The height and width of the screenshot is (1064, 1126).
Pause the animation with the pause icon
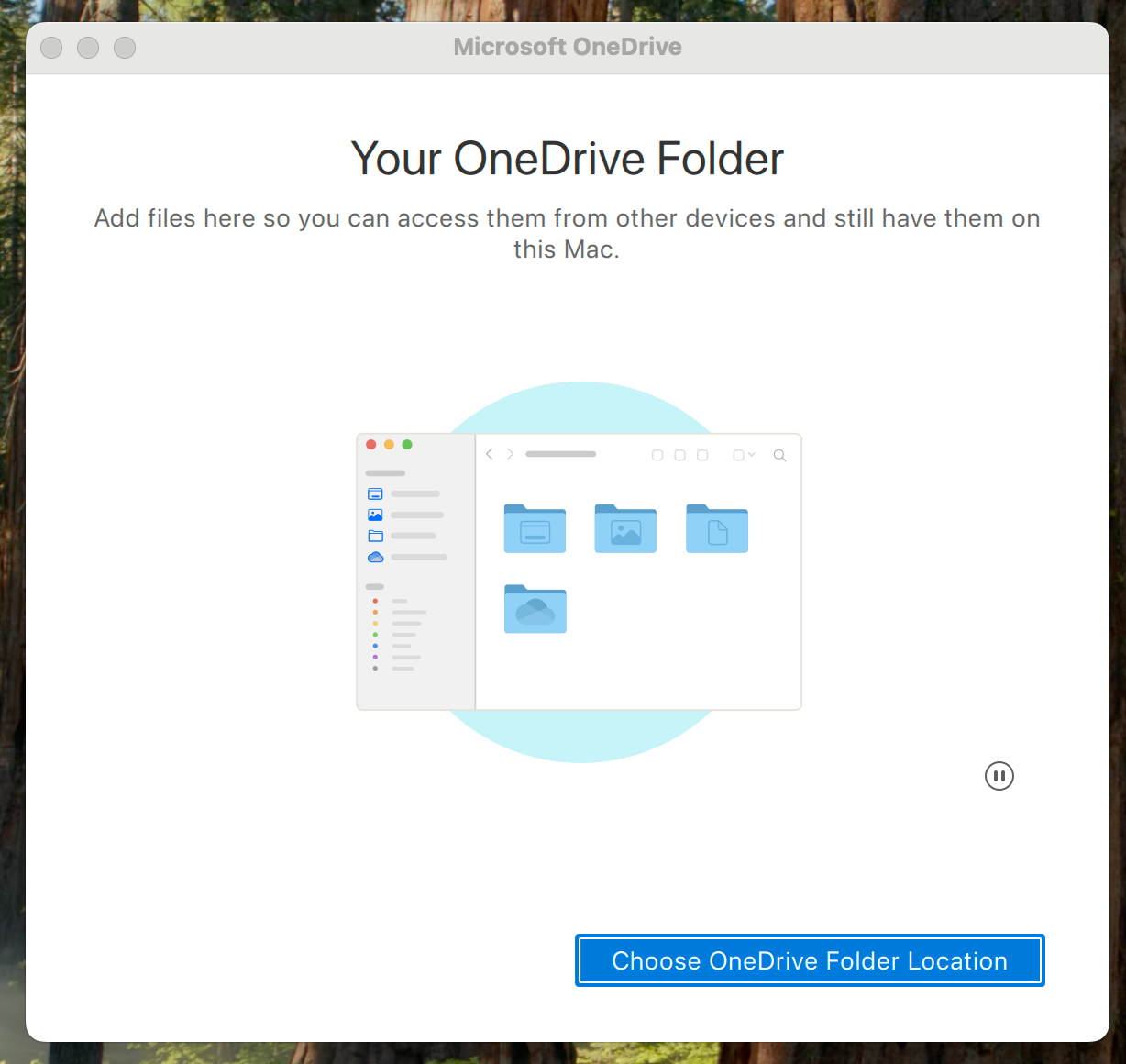999,776
